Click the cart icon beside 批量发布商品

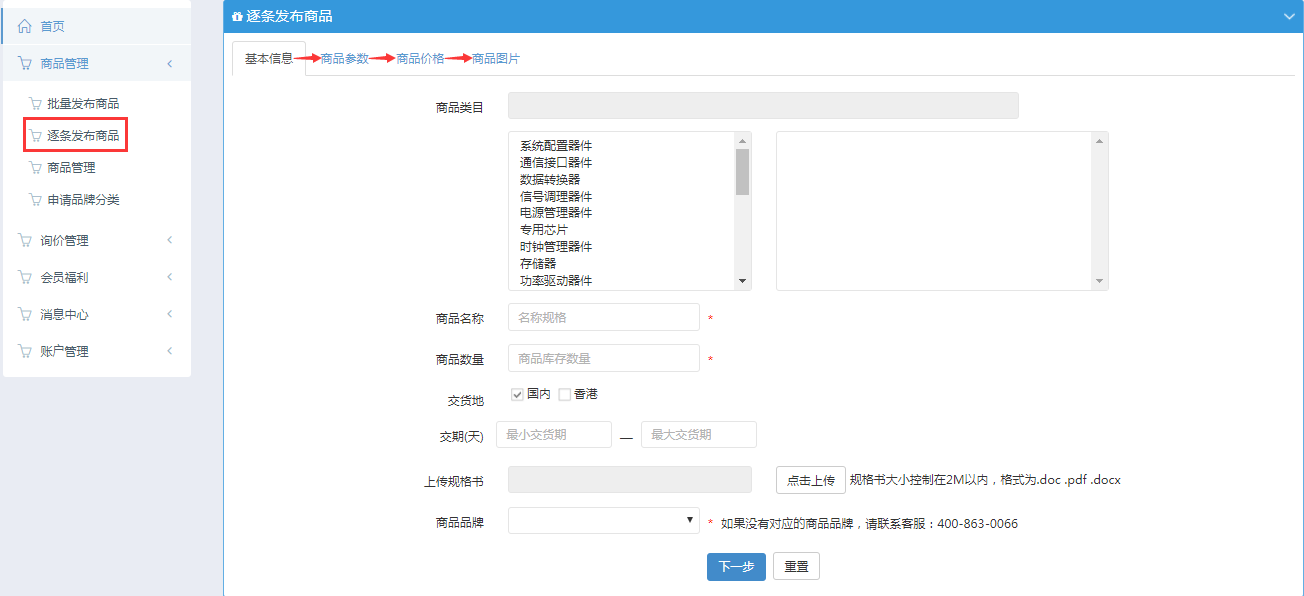(36, 104)
